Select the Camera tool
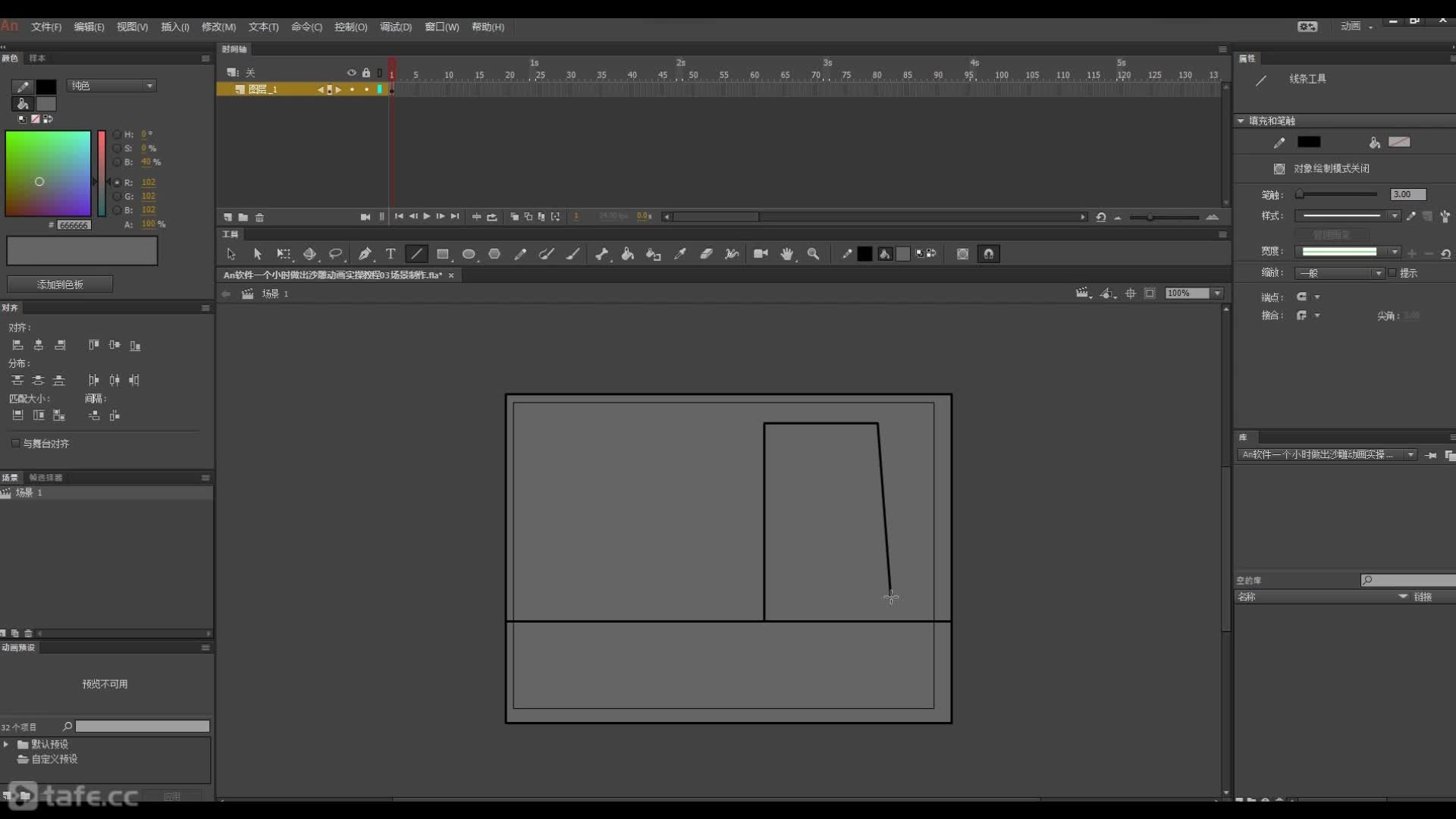 click(761, 254)
